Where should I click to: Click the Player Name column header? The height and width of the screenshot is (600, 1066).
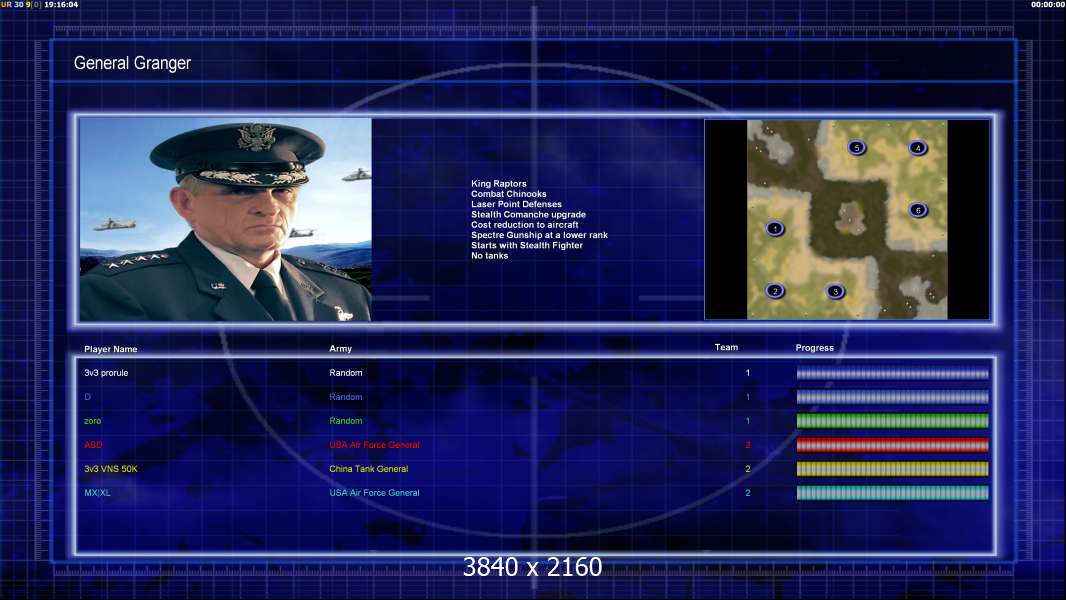(111, 349)
